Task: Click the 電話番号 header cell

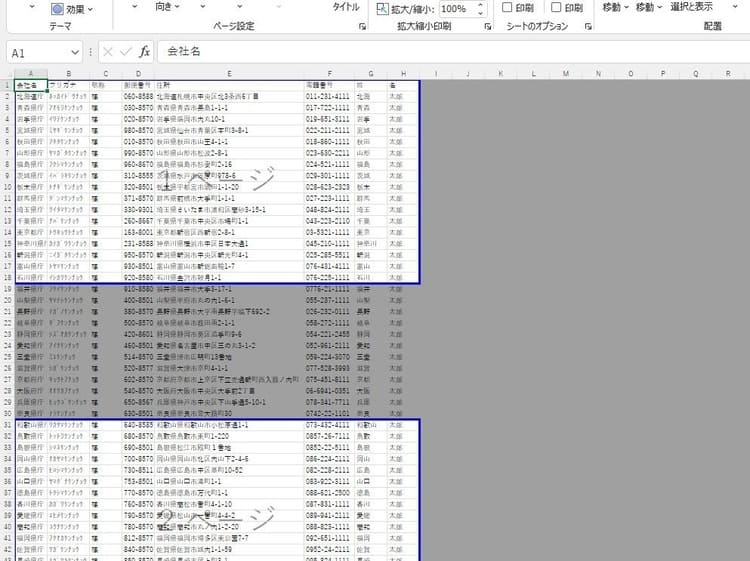Action: coord(330,85)
